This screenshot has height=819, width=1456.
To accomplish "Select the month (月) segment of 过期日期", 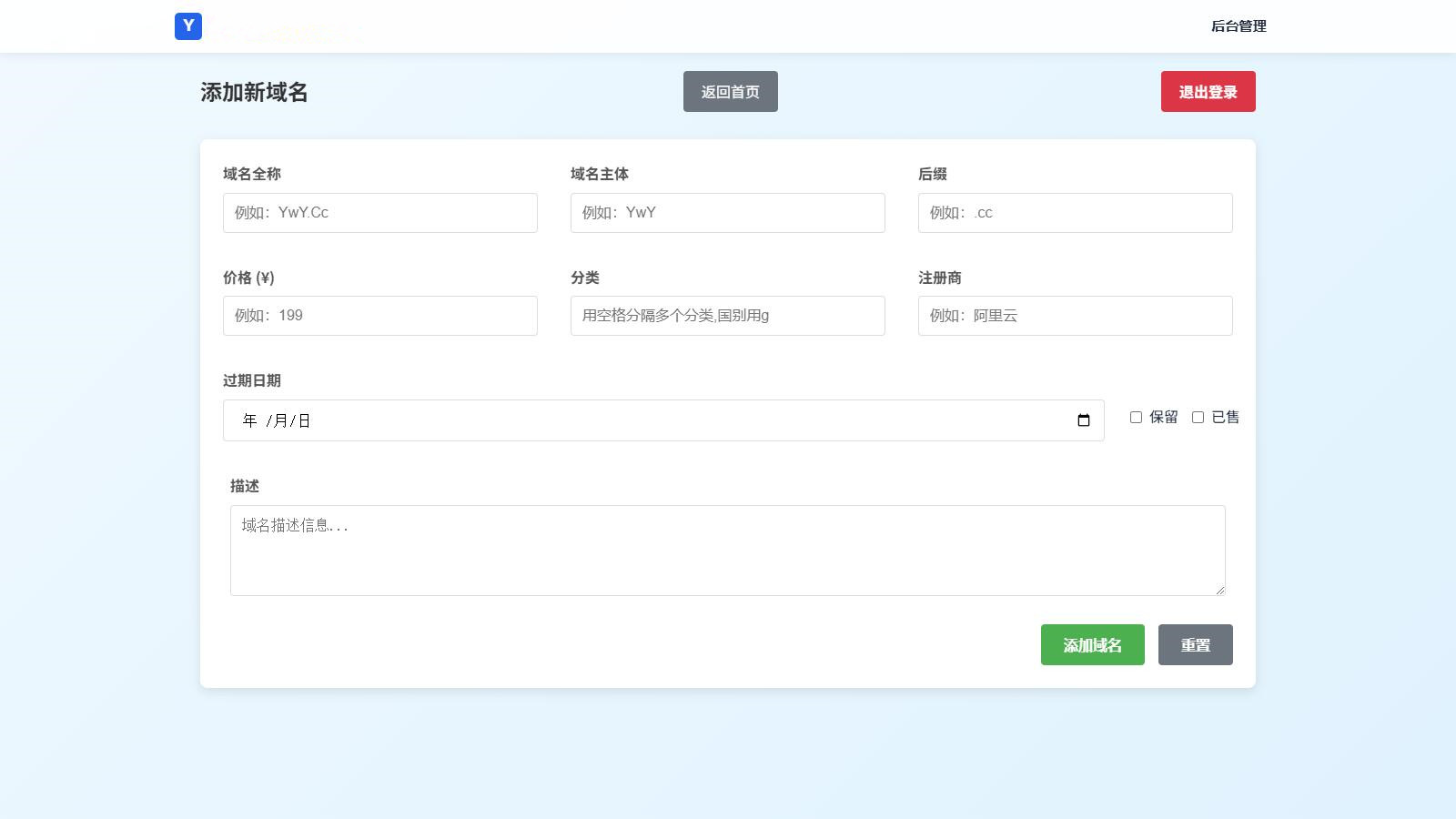I will tap(280, 420).
